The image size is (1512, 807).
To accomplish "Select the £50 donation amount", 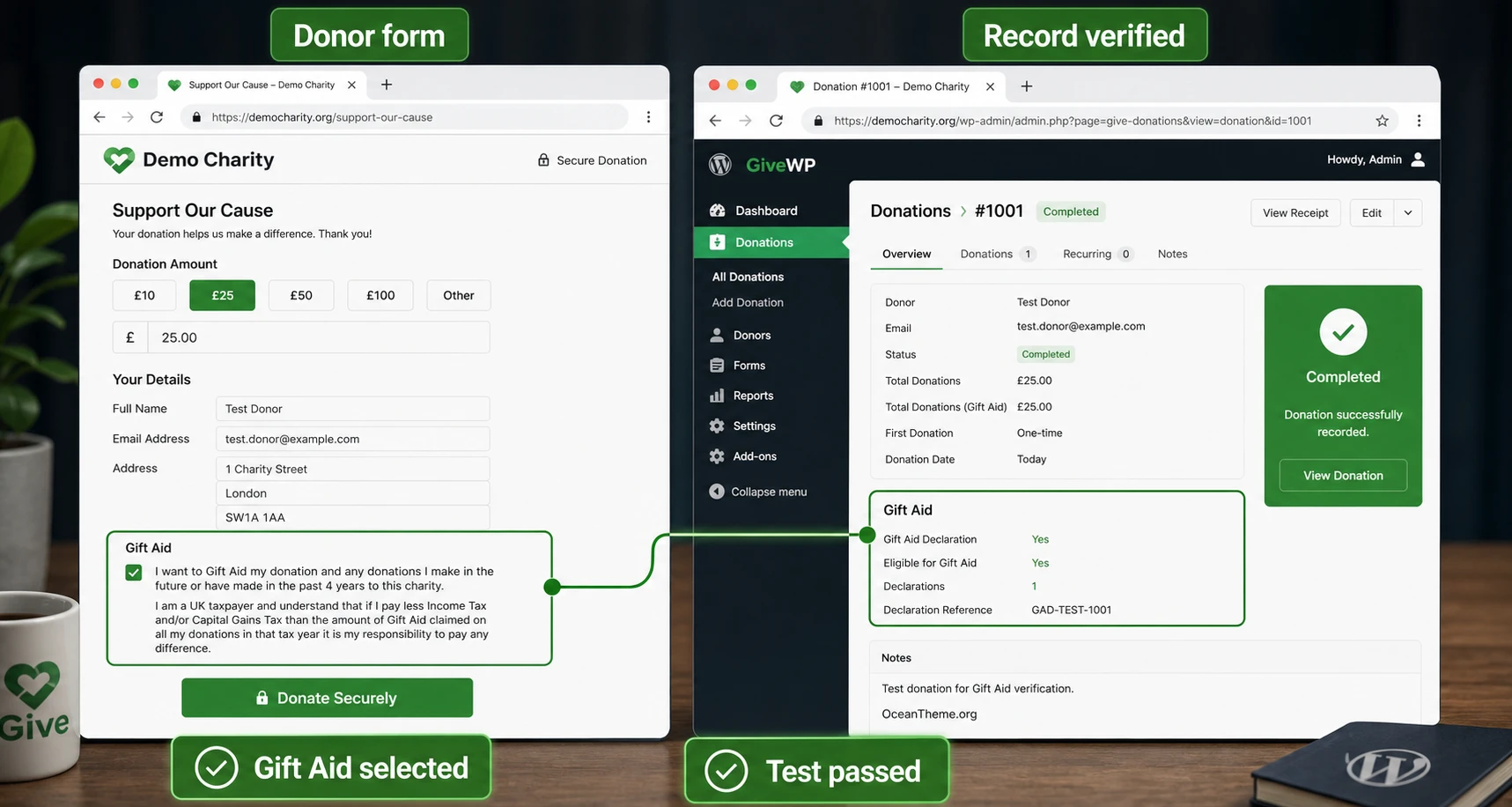I will point(301,295).
